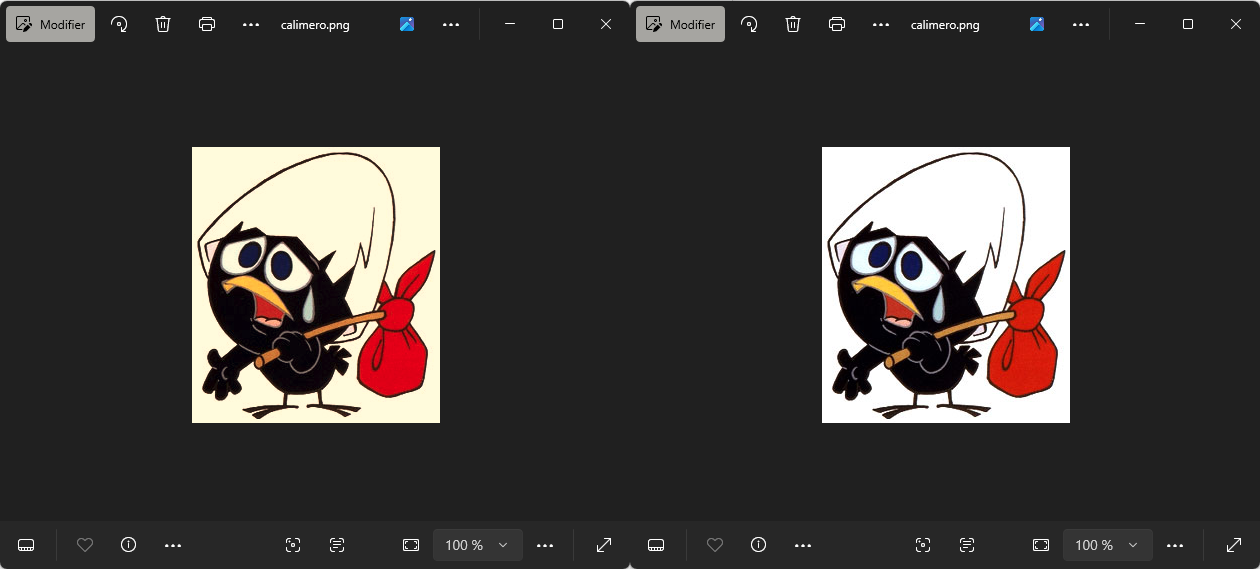Open more toolbar options beside print in left window
The width and height of the screenshot is (1260, 569).
coord(251,24)
